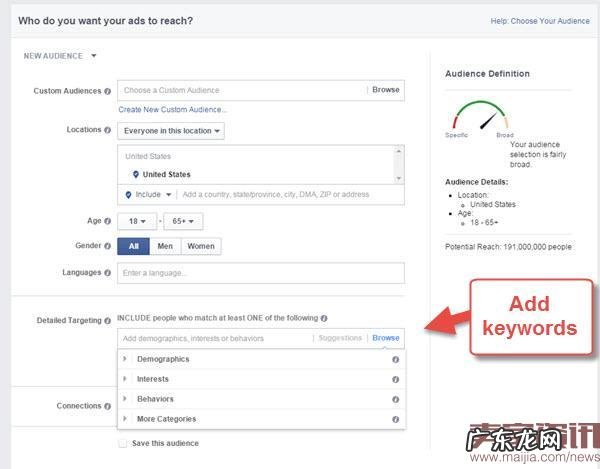Image resolution: width=600 pixels, height=469 pixels.
Task: Check the Save this audience checkbox
Action: [122, 443]
